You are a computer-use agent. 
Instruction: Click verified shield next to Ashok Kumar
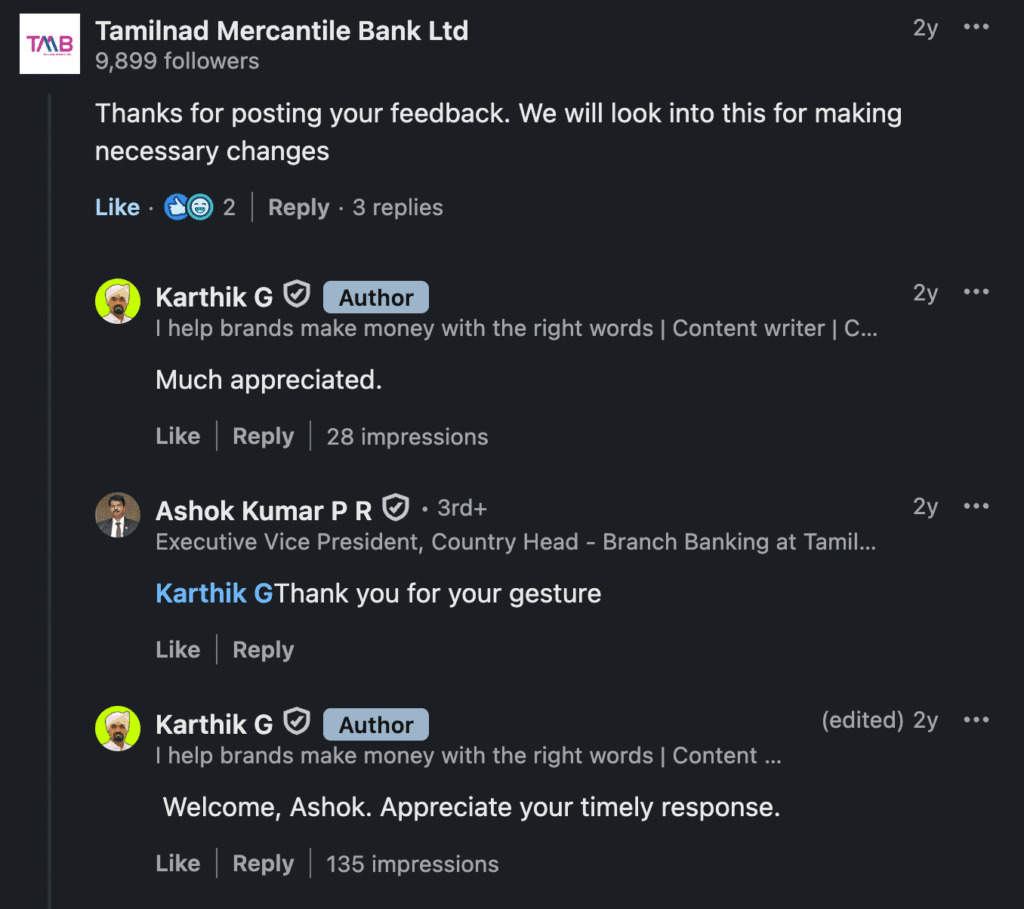point(396,507)
